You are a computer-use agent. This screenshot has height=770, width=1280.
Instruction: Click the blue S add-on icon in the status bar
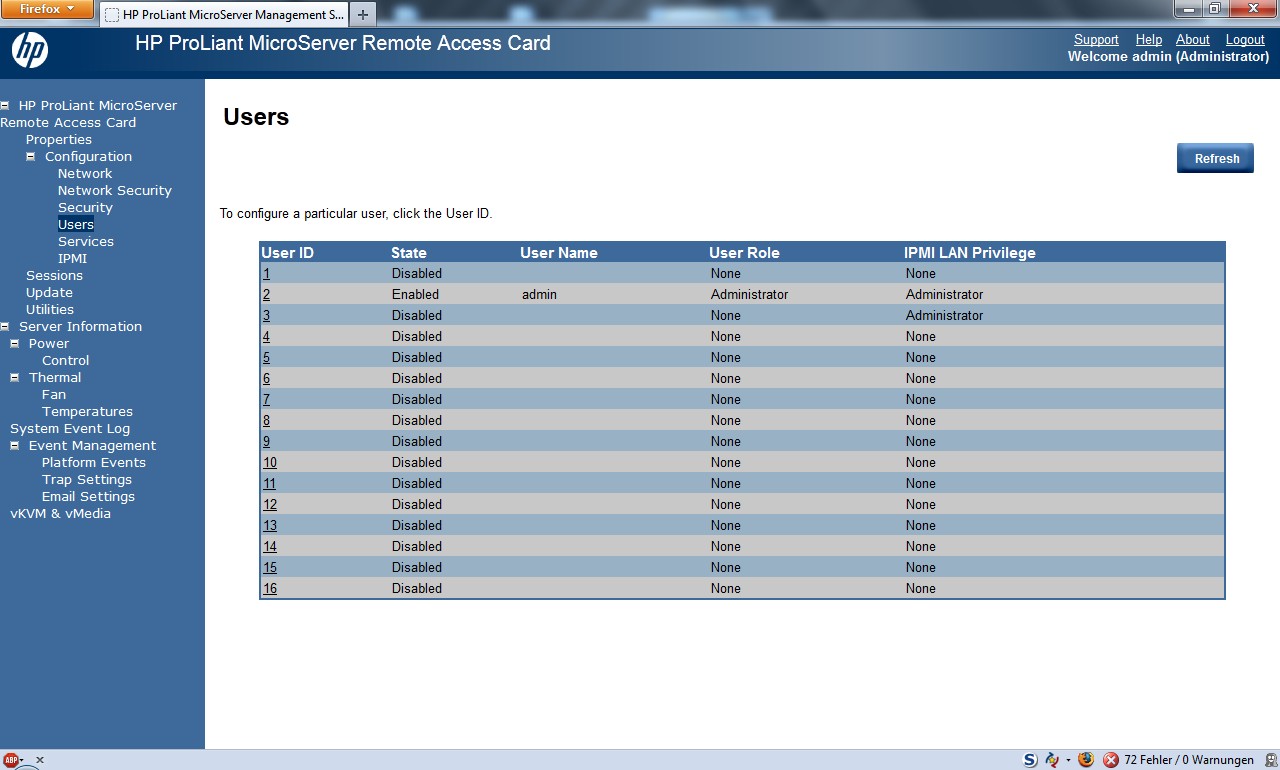(x=1030, y=760)
